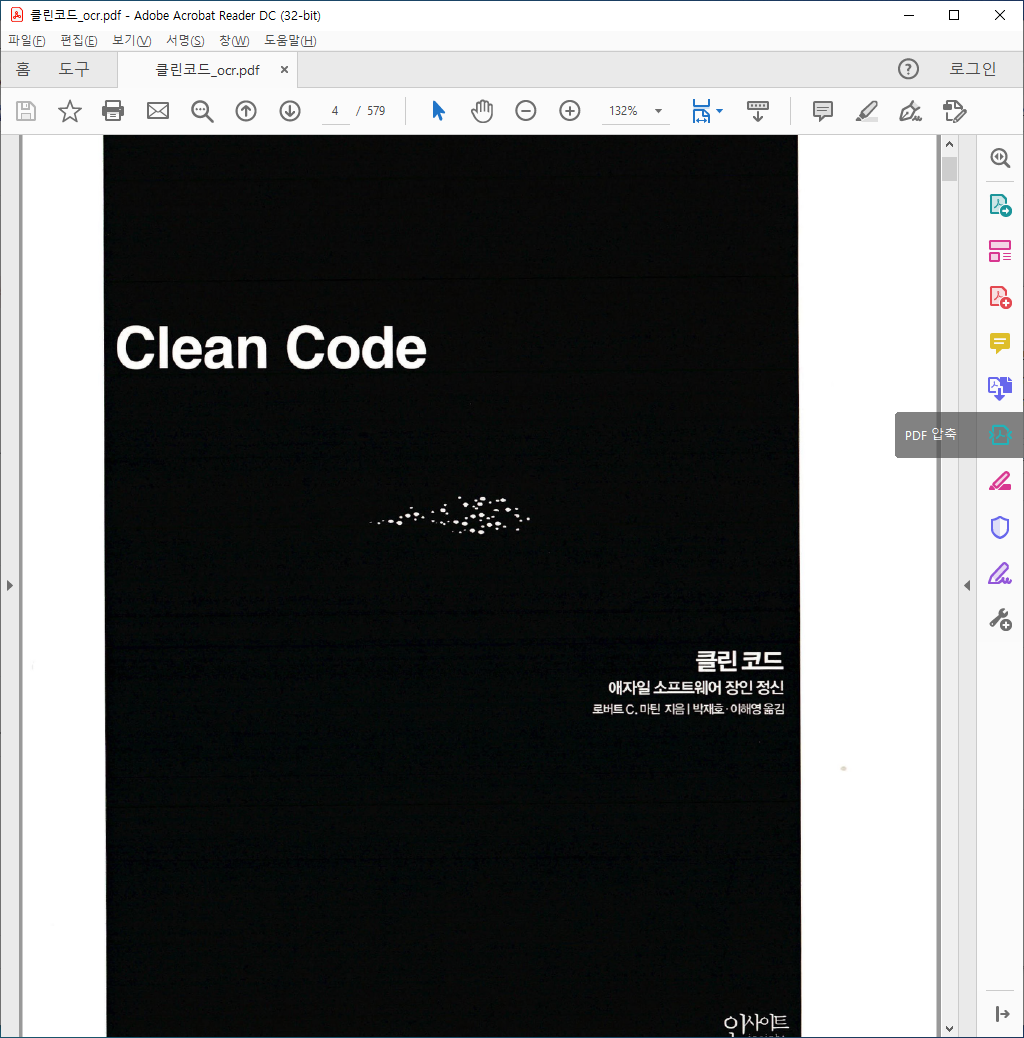Open the help question mark icon
Image resolution: width=1024 pixels, height=1038 pixels.
tap(908, 69)
